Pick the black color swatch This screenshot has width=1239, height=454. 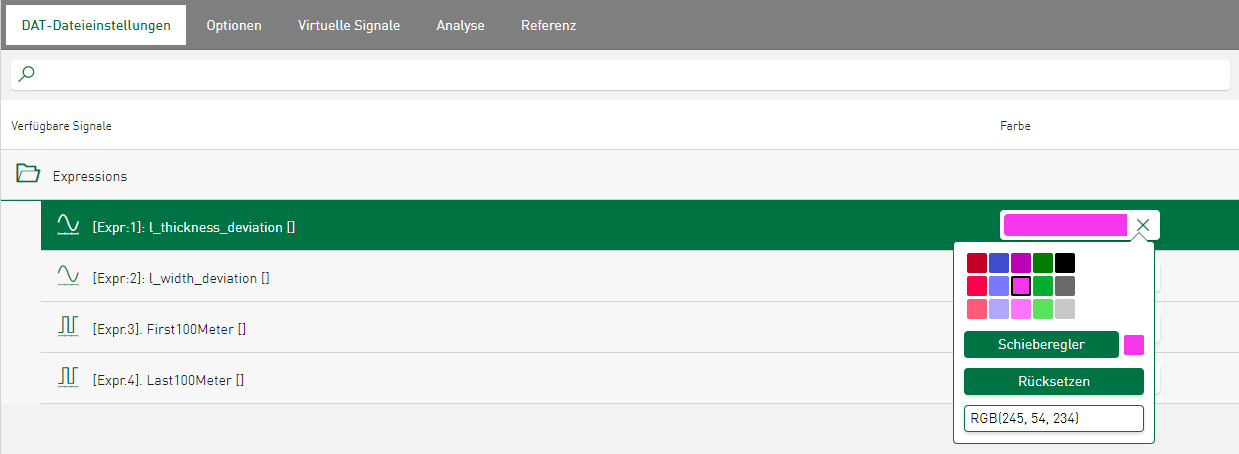coord(1065,263)
